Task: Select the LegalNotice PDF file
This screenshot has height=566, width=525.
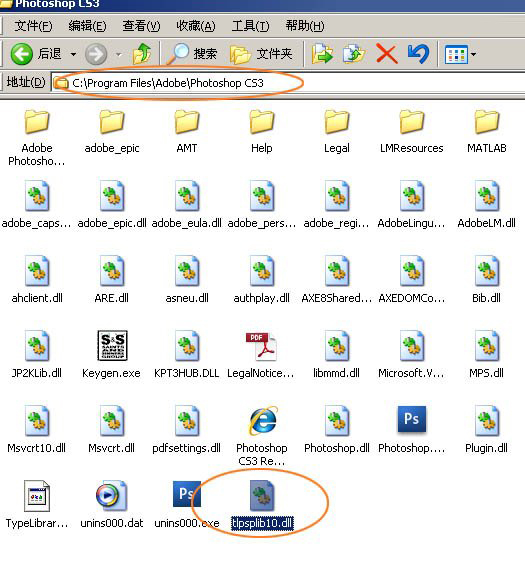Action: point(261,346)
